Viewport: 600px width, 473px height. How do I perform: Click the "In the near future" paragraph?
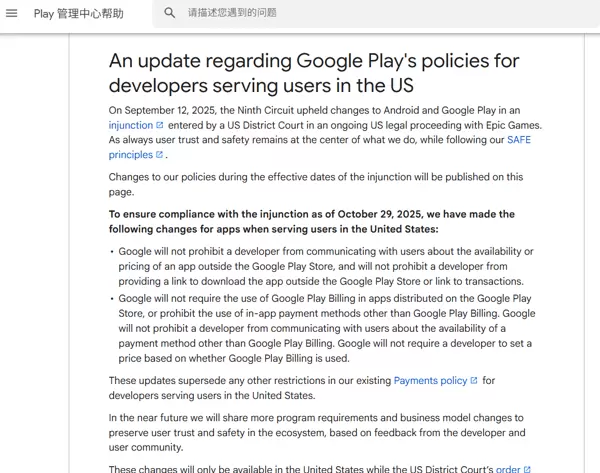point(315,432)
